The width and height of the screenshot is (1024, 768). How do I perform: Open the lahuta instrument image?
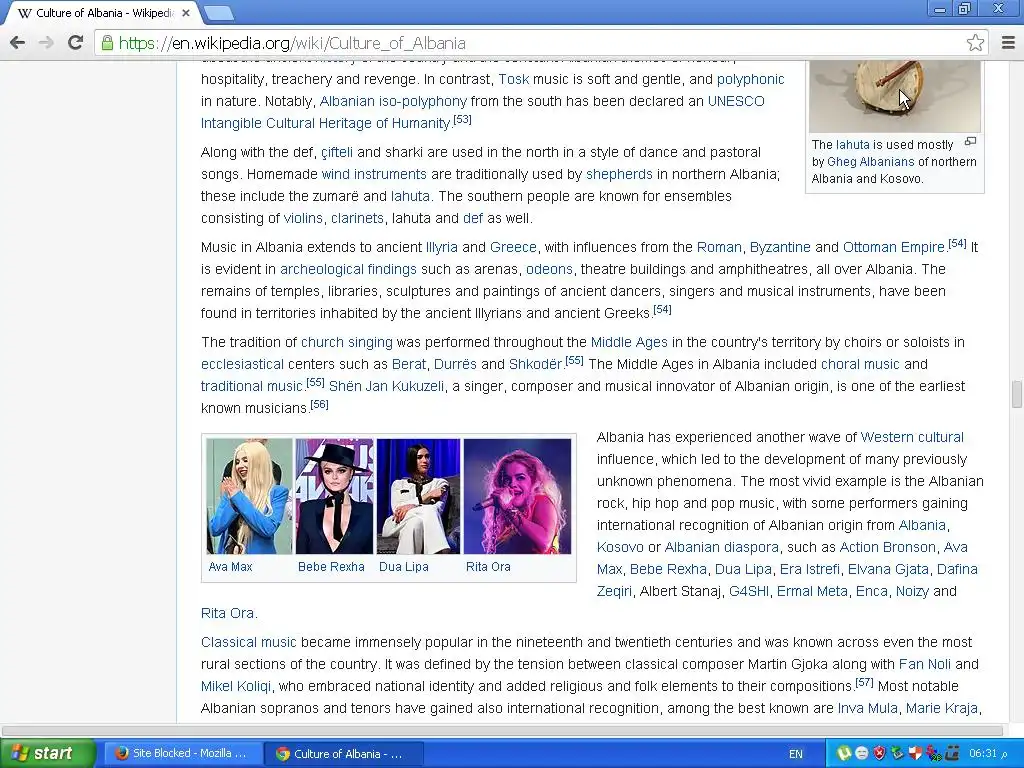pos(895,97)
